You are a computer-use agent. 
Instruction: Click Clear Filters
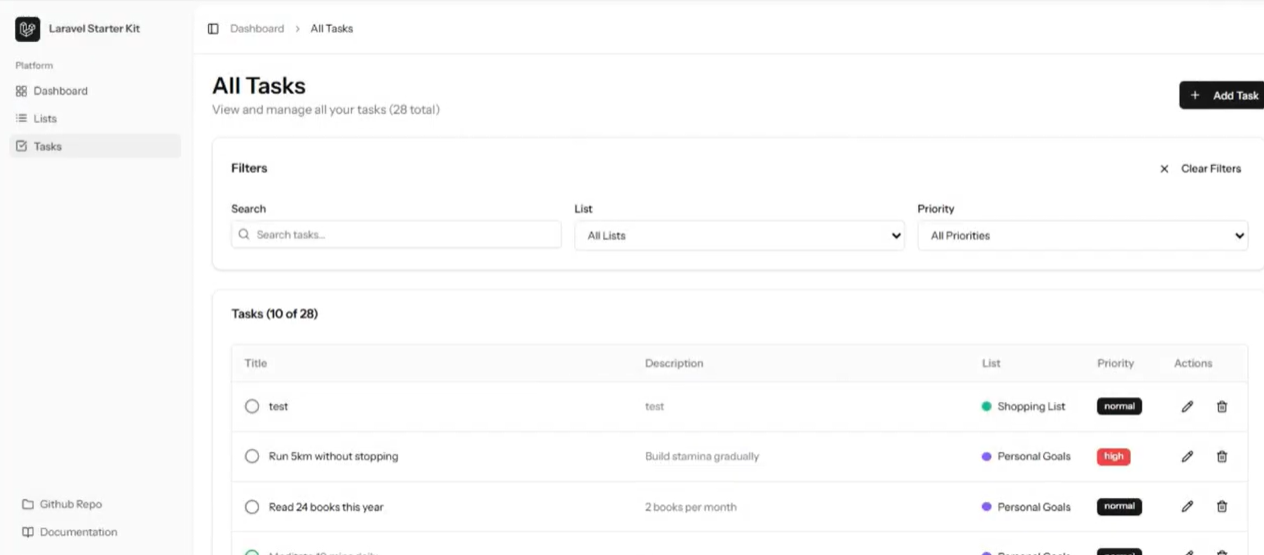point(1200,169)
